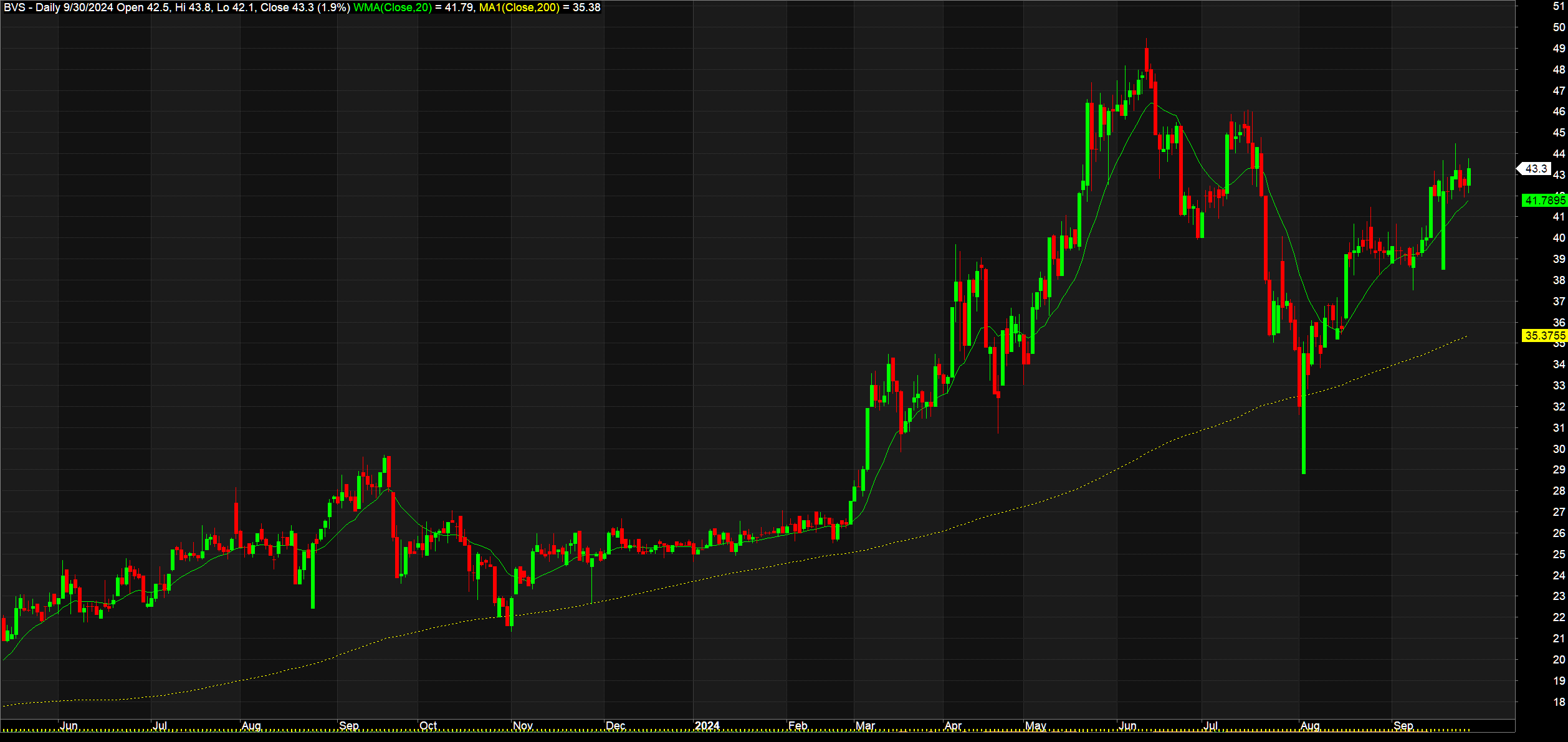Screen dimensions: 1568x742
Task: Click the BVS Daily chart title text
Action: click(x=31, y=7)
